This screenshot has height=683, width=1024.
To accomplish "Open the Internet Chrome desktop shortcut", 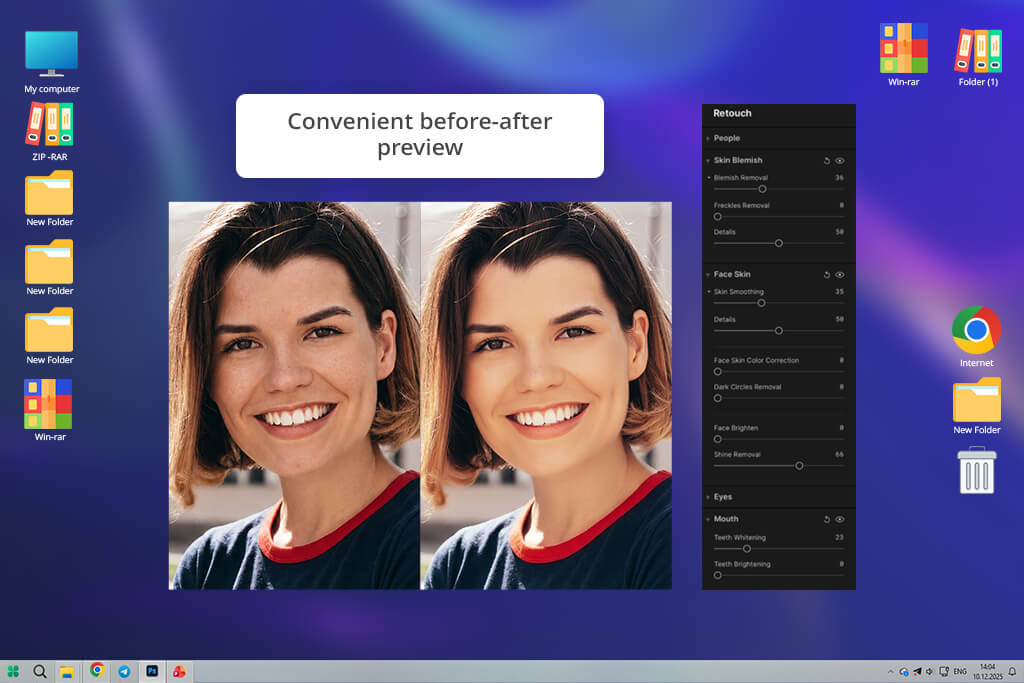I will coord(976,337).
